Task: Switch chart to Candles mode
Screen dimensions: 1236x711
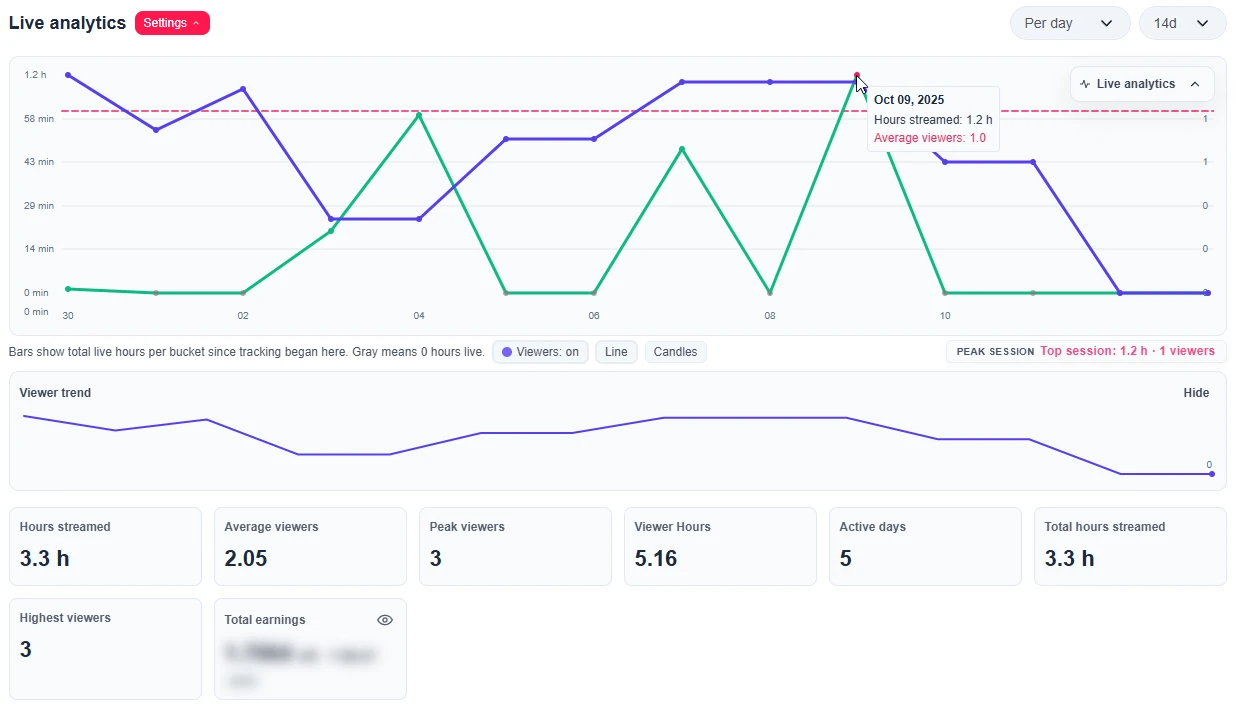Action: (x=675, y=352)
